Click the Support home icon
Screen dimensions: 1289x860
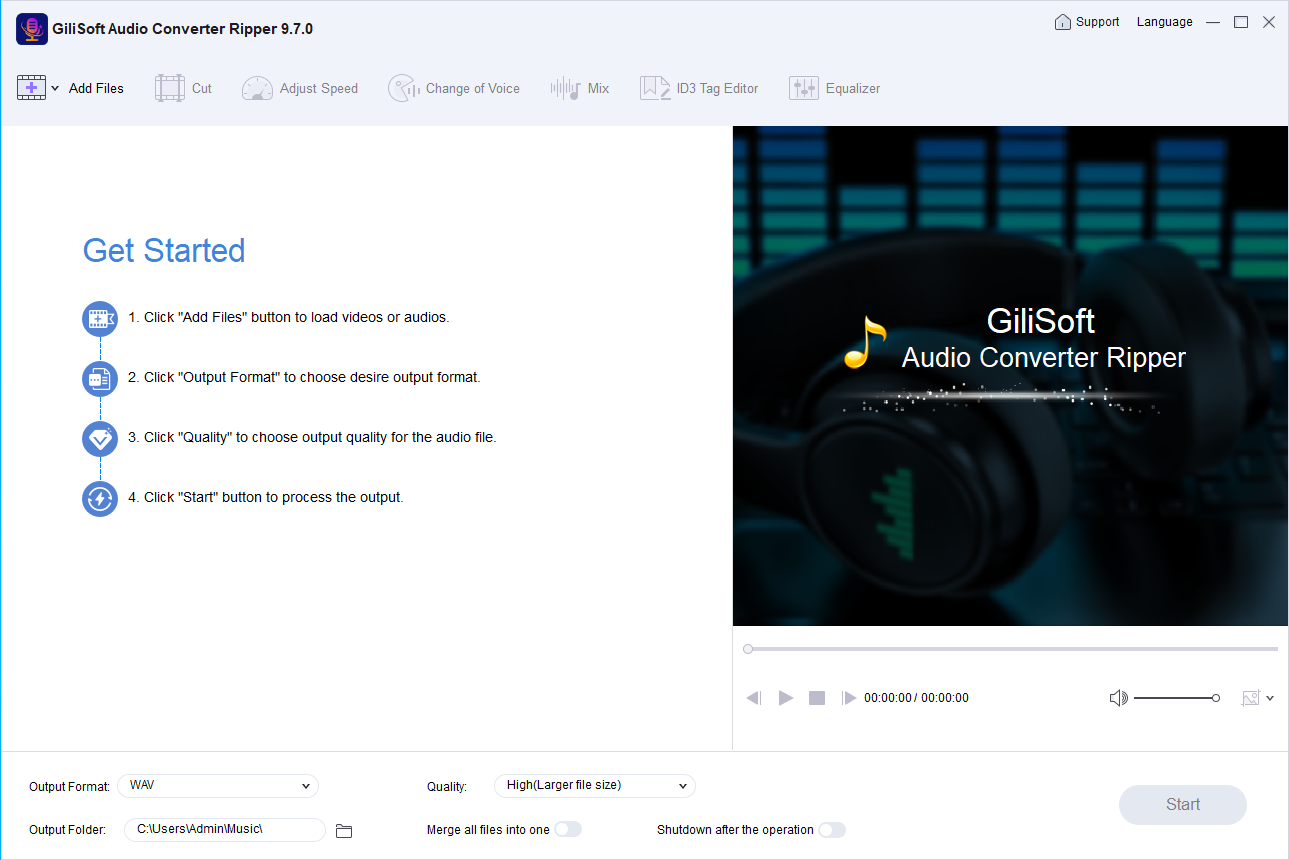(1062, 22)
